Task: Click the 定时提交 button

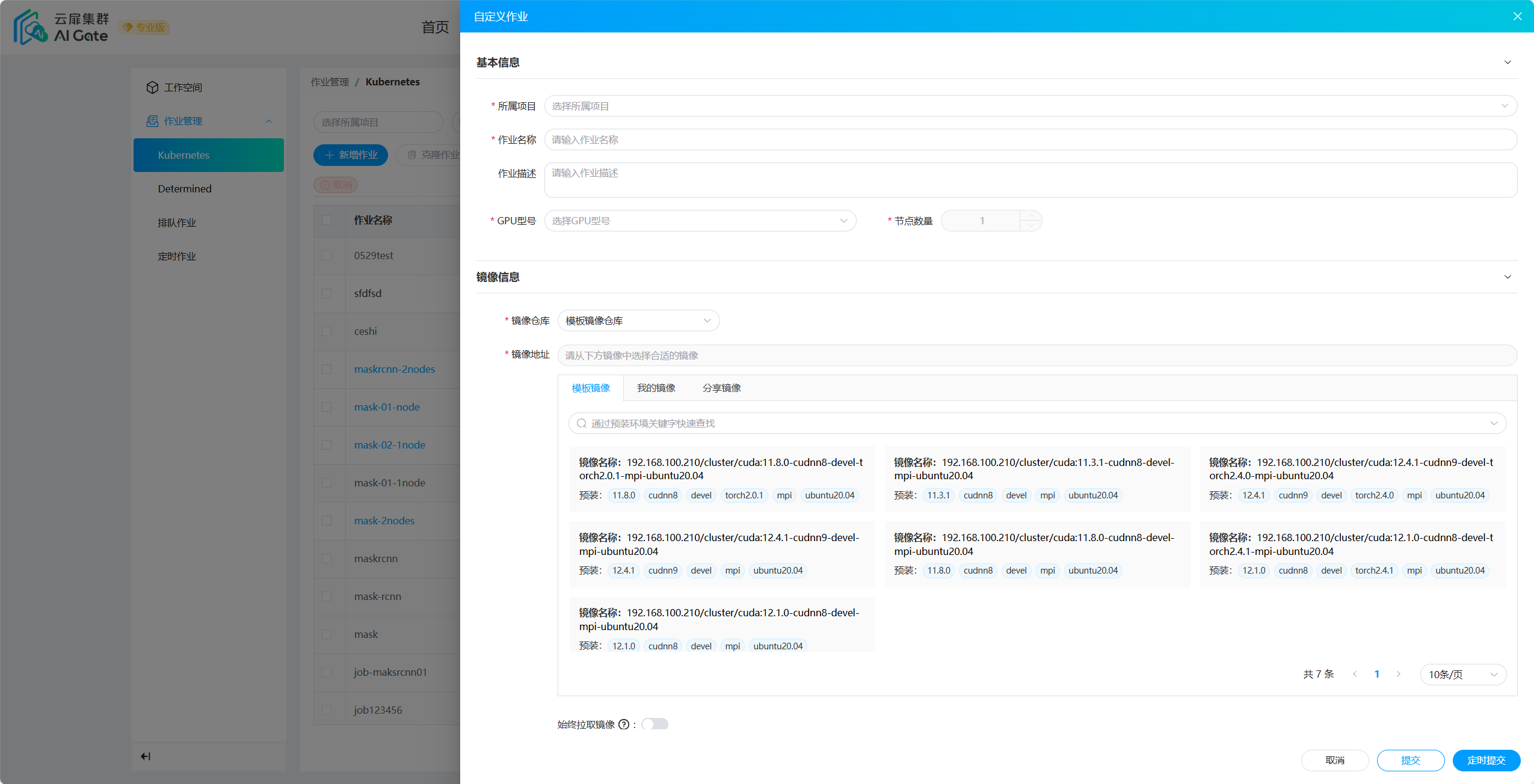Action: pyautogui.click(x=1486, y=761)
